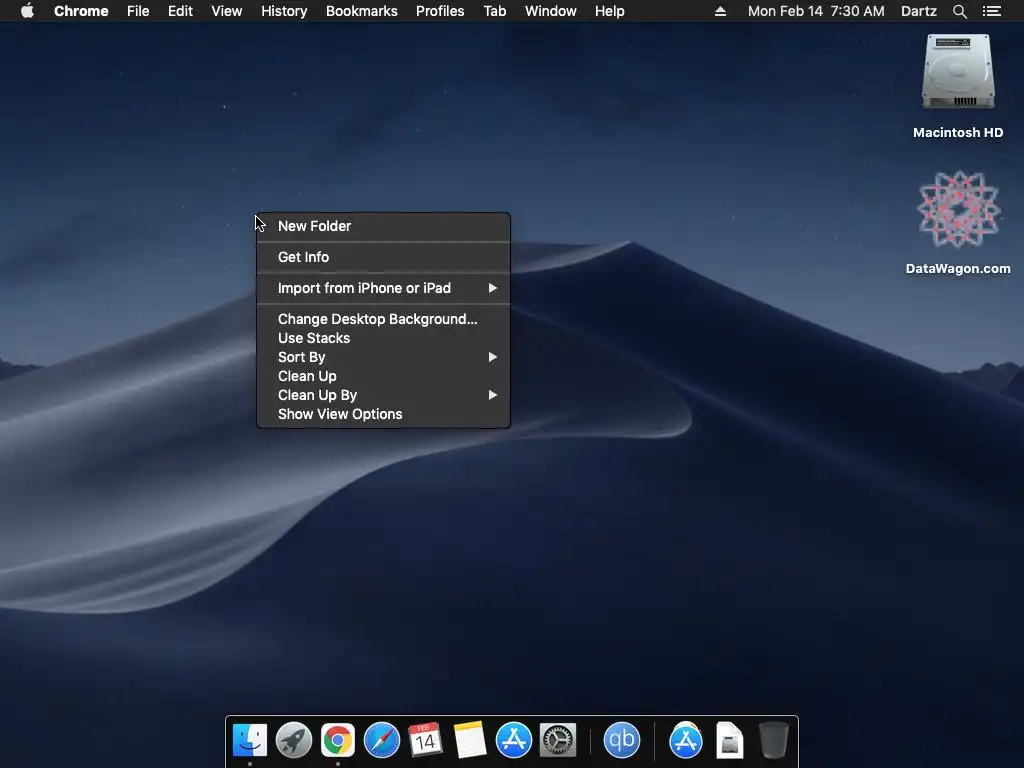Viewport: 1024px width, 768px height.
Task: Open the Tab menu
Action: 495,11
